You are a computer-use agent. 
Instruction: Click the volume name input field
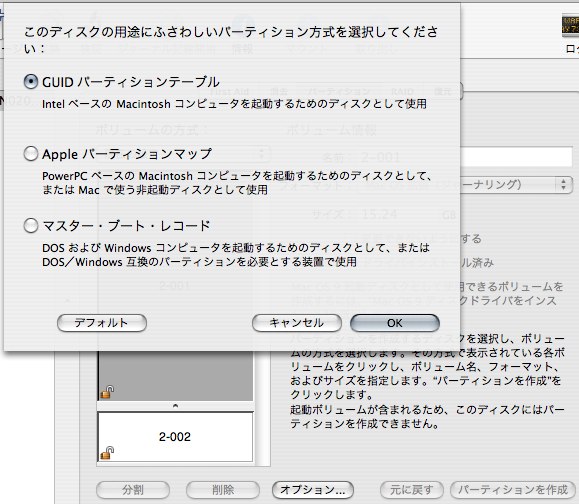[516, 157]
